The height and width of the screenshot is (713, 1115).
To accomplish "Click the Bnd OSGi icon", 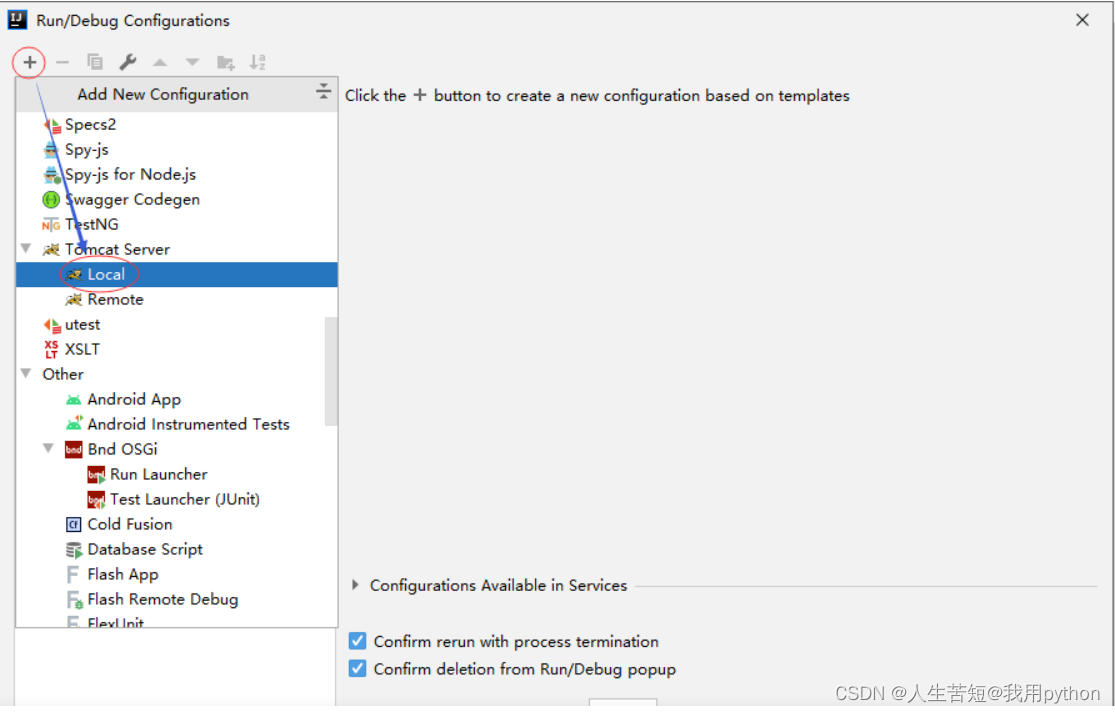I will [x=74, y=450].
